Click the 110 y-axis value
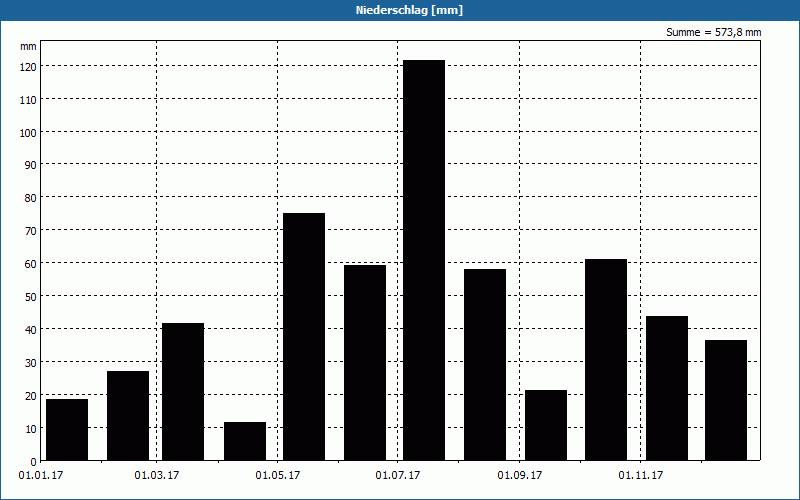 click(x=29, y=100)
